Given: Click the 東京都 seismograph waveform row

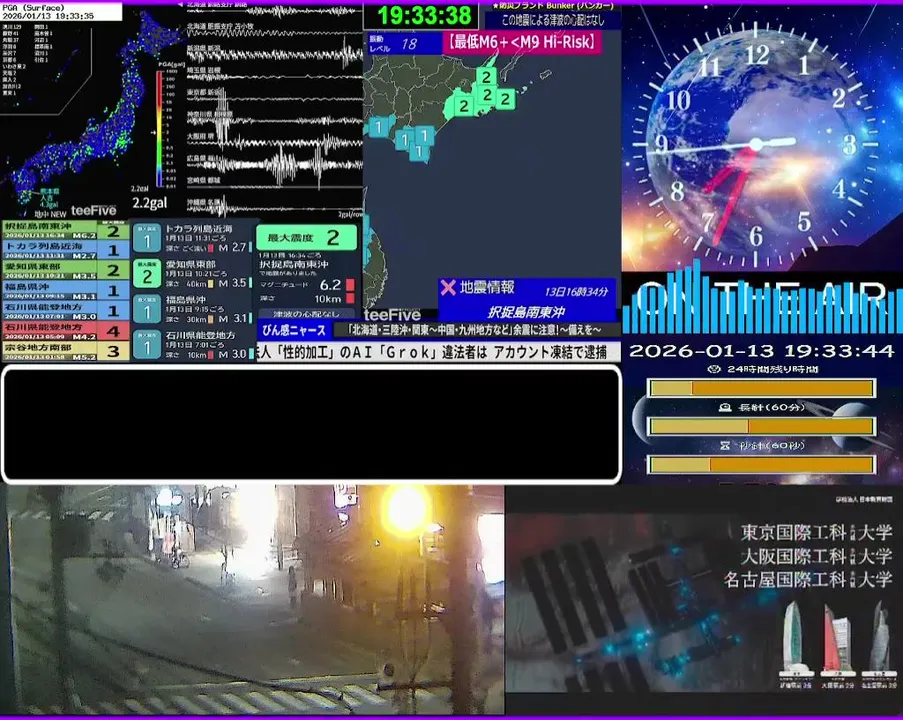Looking at the screenshot, I should [x=275, y=99].
